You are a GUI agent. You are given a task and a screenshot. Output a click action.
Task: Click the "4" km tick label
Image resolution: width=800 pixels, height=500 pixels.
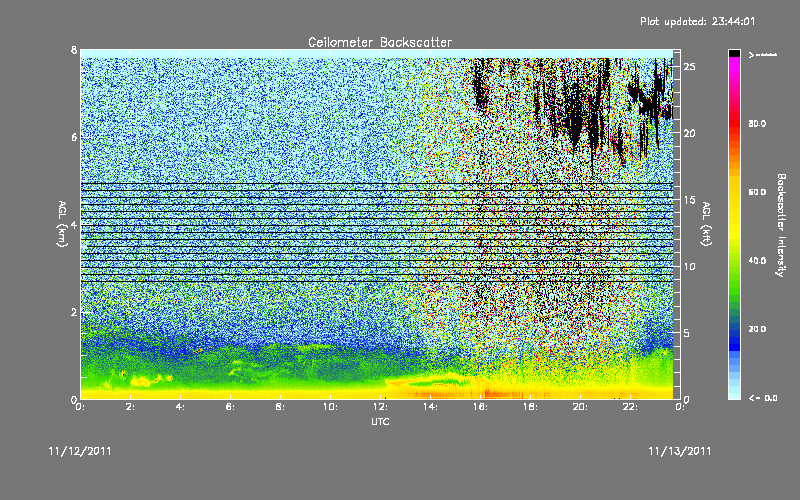[74, 224]
